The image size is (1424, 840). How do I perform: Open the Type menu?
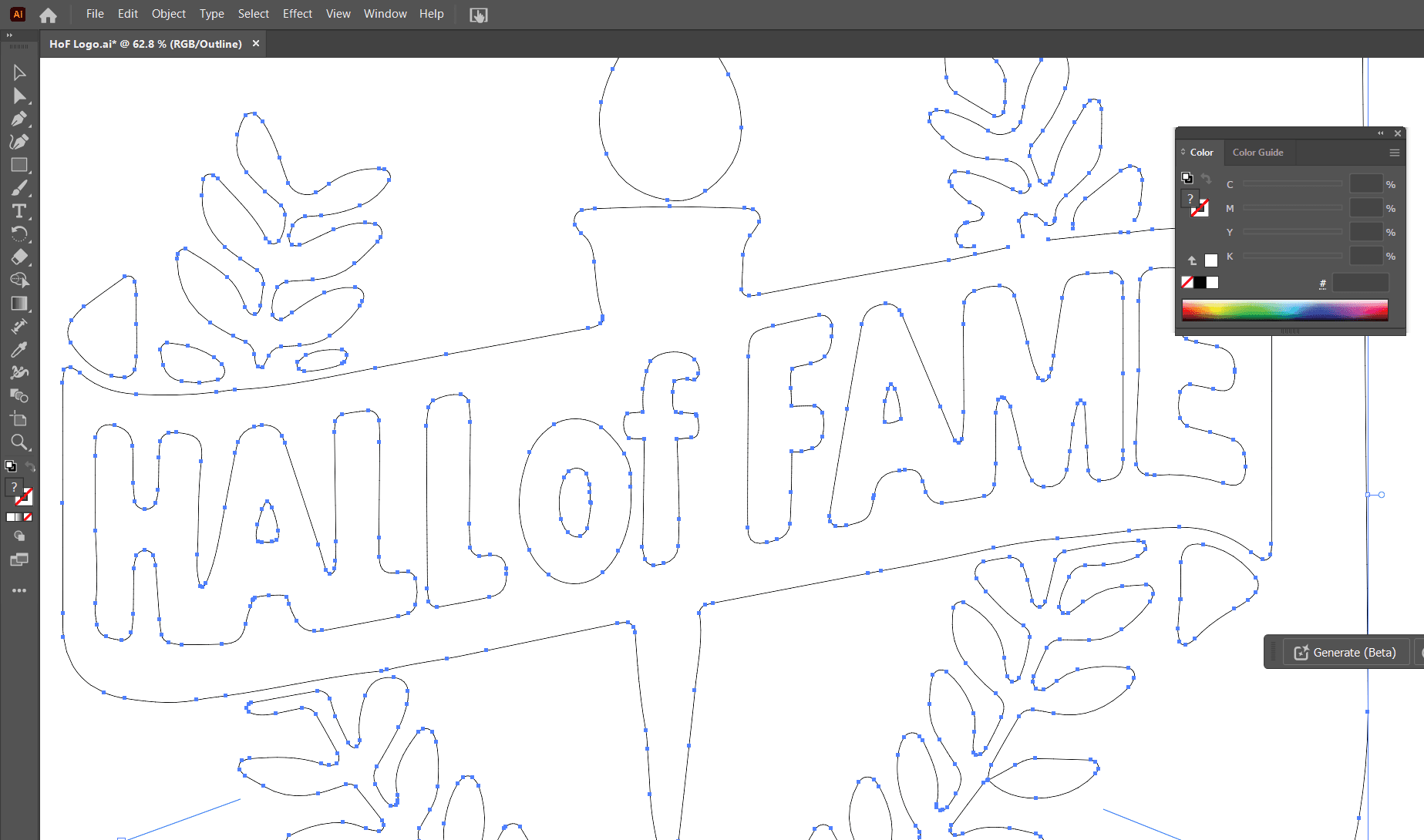212,14
